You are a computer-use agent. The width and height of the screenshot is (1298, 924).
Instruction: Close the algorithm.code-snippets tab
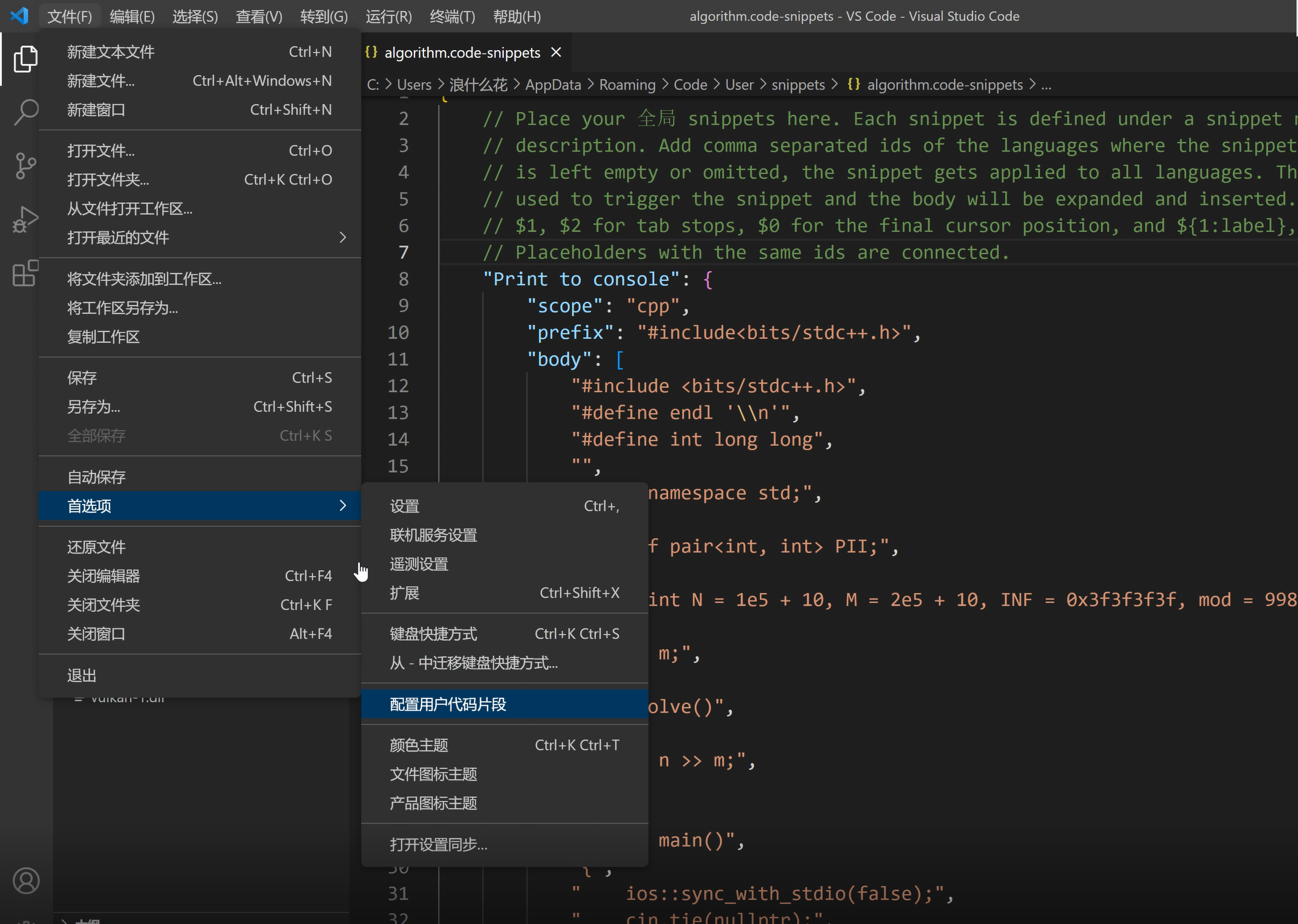[x=556, y=52]
